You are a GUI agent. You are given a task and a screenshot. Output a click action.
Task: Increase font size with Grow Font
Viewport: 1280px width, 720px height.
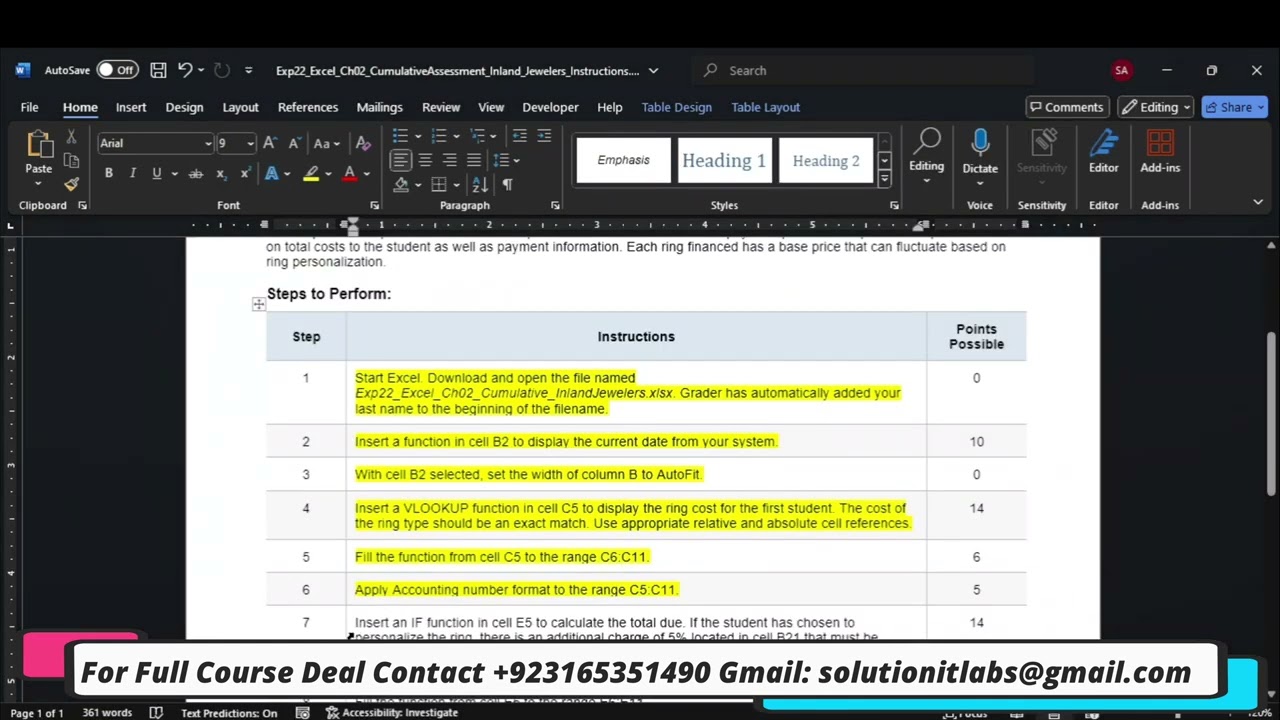pos(270,143)
